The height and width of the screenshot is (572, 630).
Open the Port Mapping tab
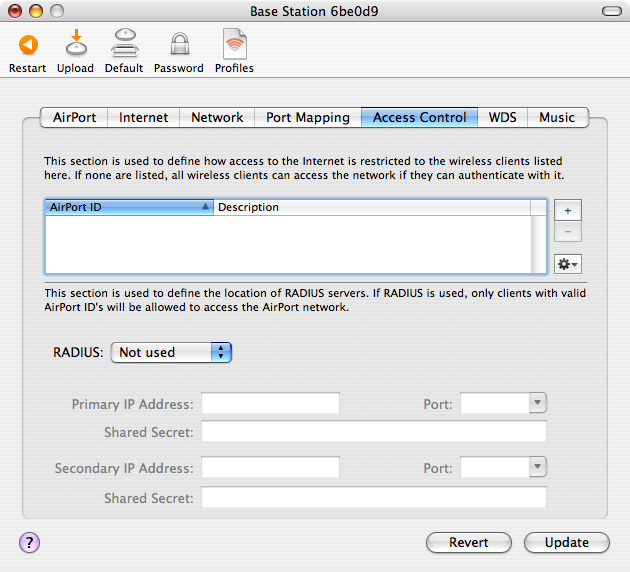coord(308,117)
